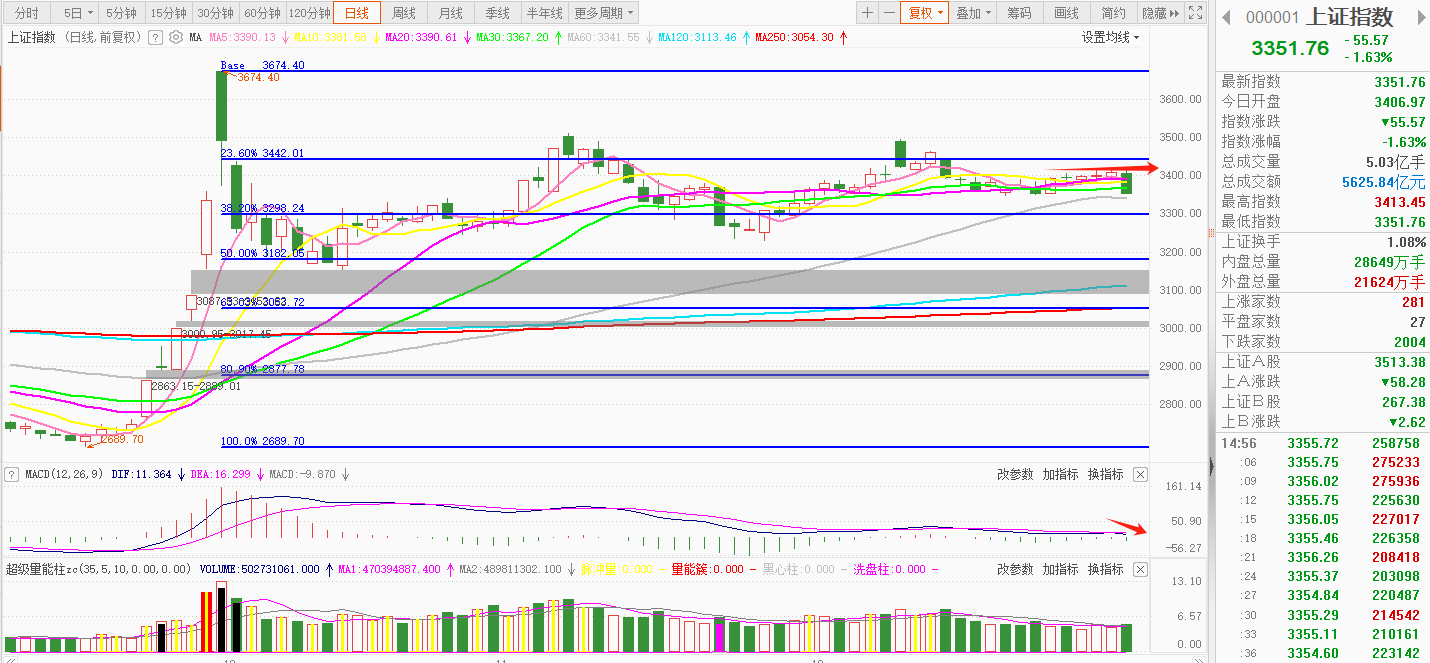
Task: Switch to 15分钟 chart tab
Action: click(168, 13)
